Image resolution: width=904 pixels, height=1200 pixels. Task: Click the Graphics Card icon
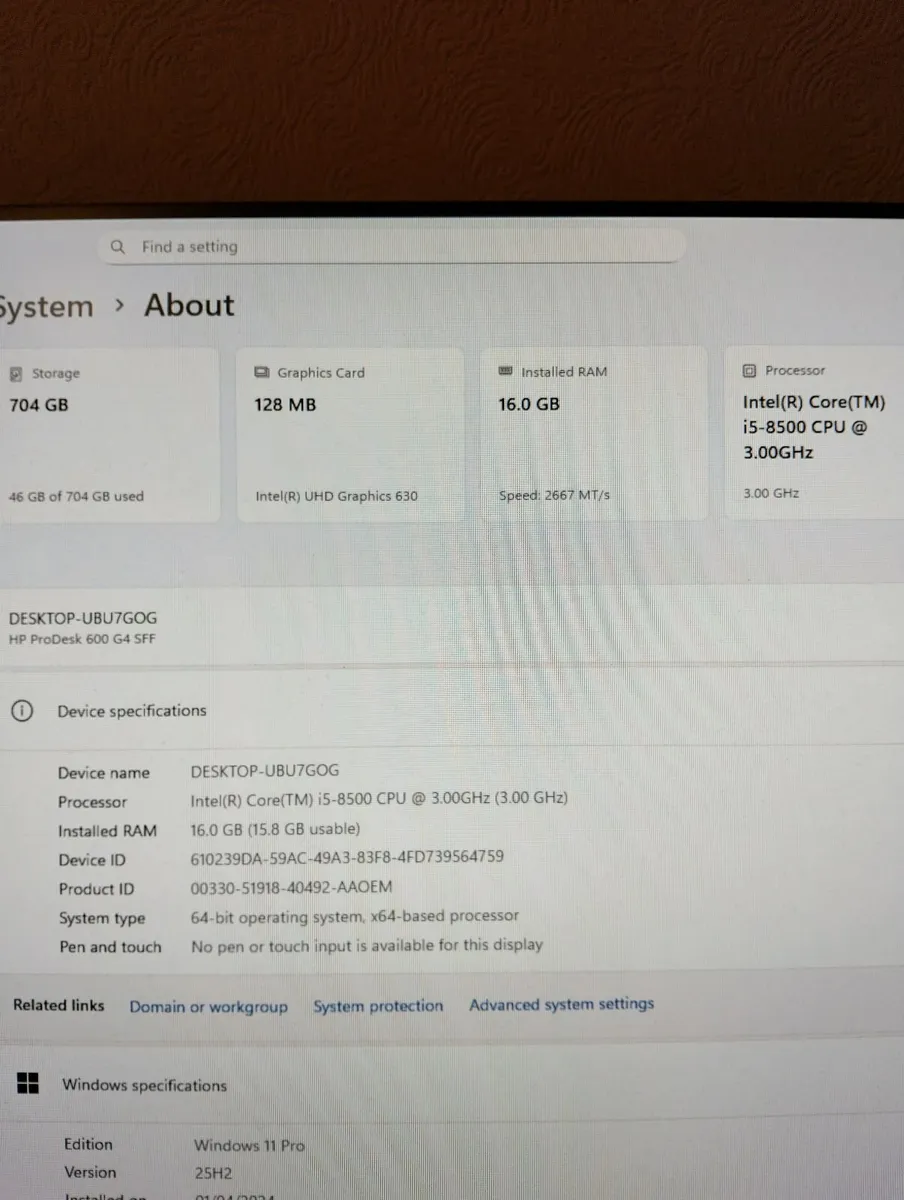pos(263,371)
